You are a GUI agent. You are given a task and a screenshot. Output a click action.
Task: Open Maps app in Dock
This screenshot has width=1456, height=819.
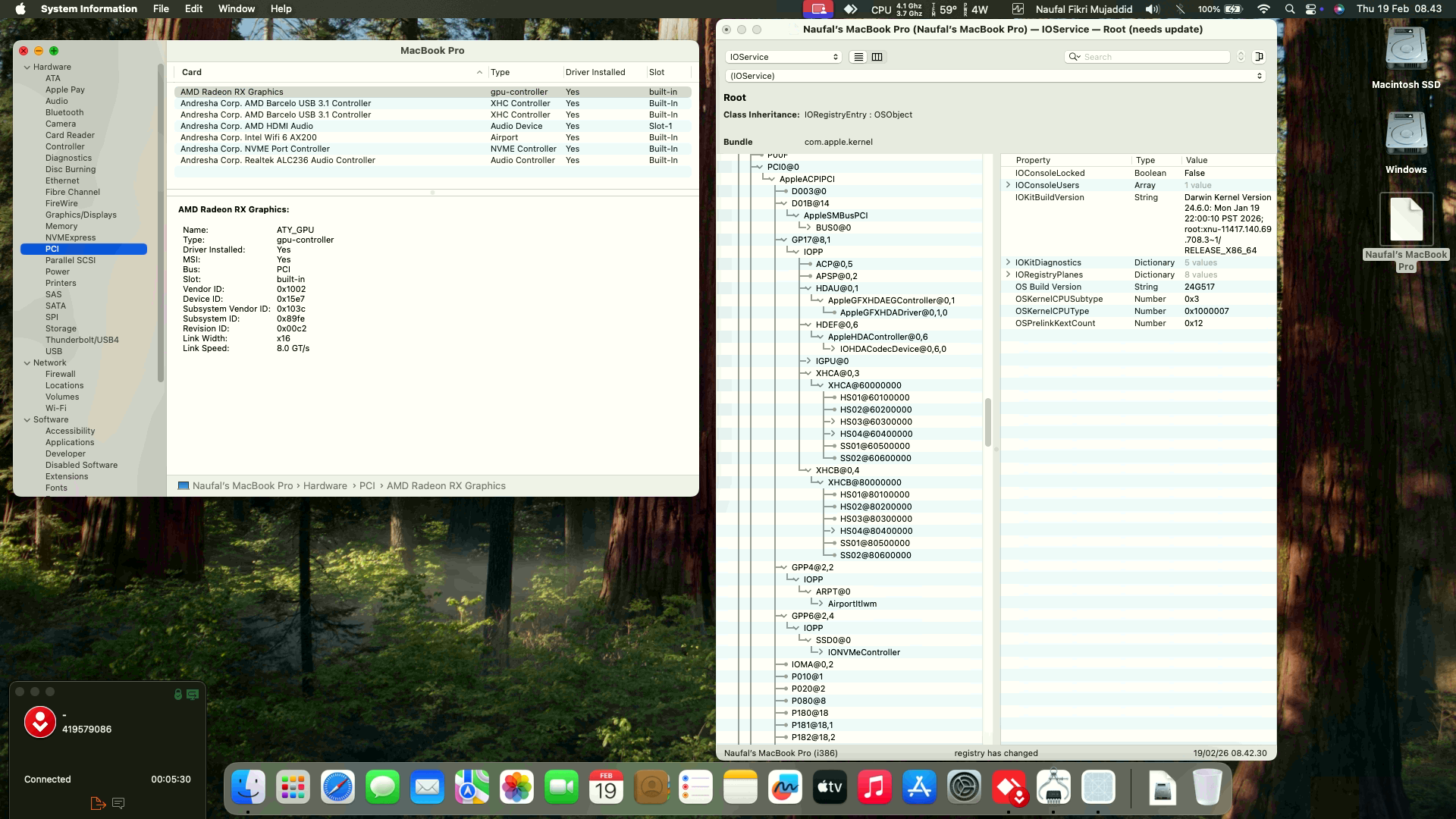coord(472,788)
